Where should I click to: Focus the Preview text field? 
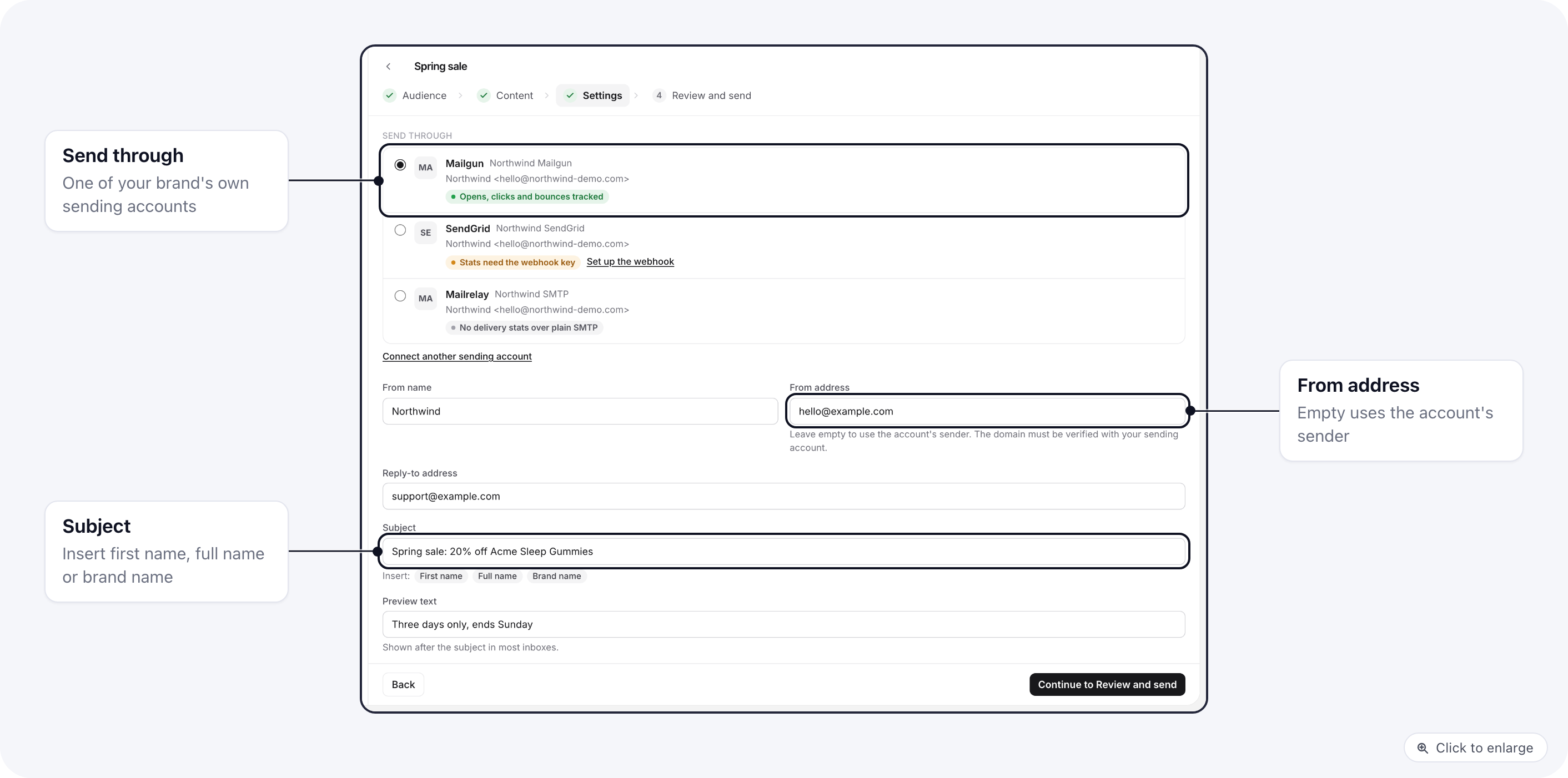[783, 624]
